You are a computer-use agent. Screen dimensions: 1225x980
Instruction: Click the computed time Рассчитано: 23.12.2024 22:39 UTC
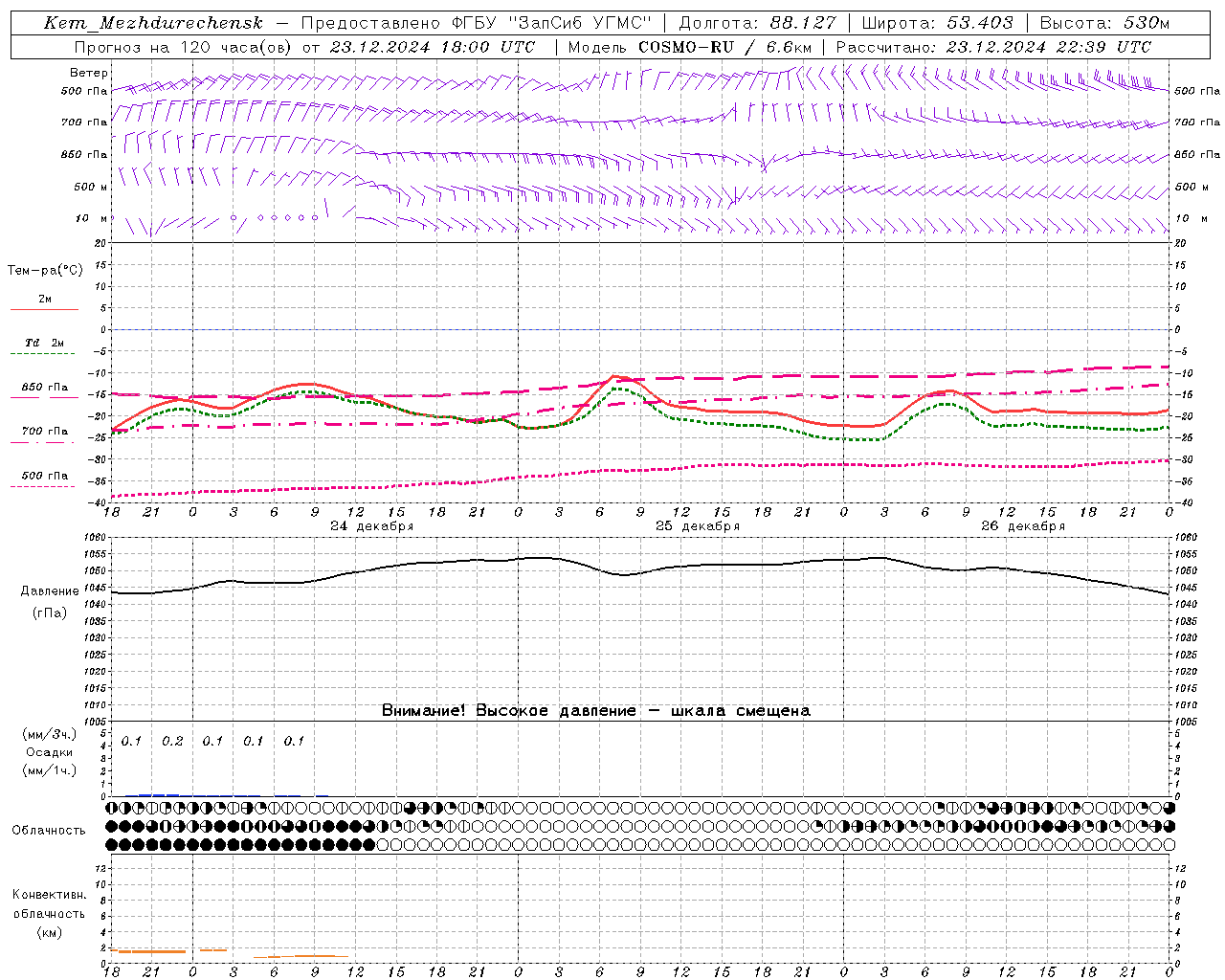(x=993, y=47)
